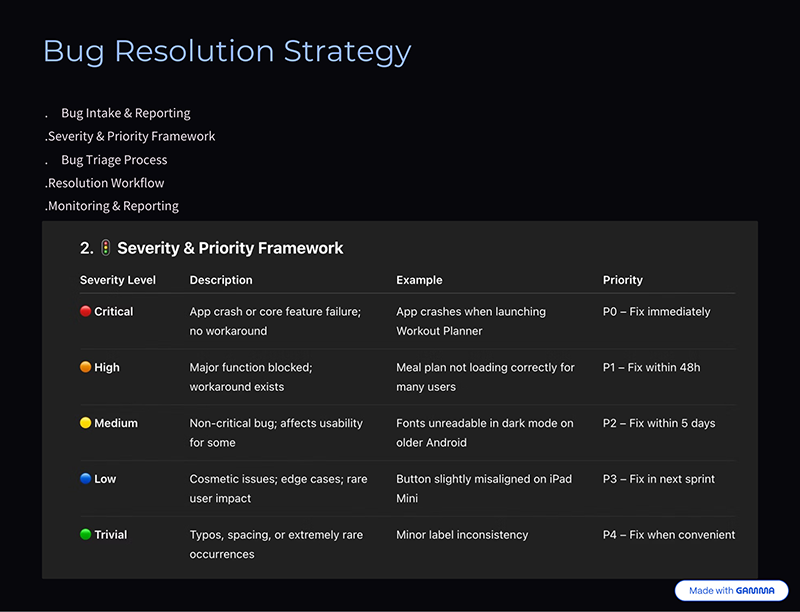Click the Description column header
This screenshot has height=612, width=800.
[x=221, y=280]
